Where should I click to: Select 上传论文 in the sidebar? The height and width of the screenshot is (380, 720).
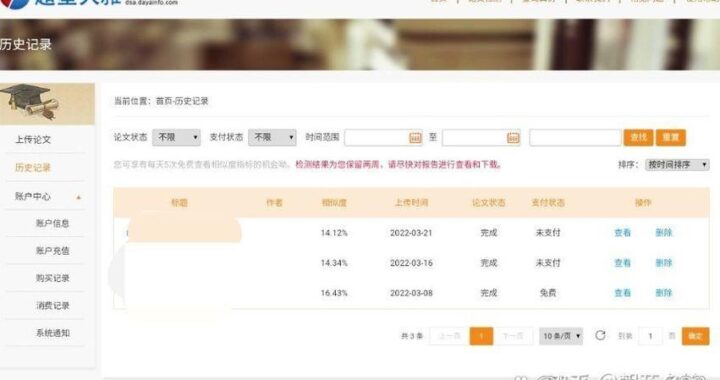pyautogui.click(x=33, y=140)
